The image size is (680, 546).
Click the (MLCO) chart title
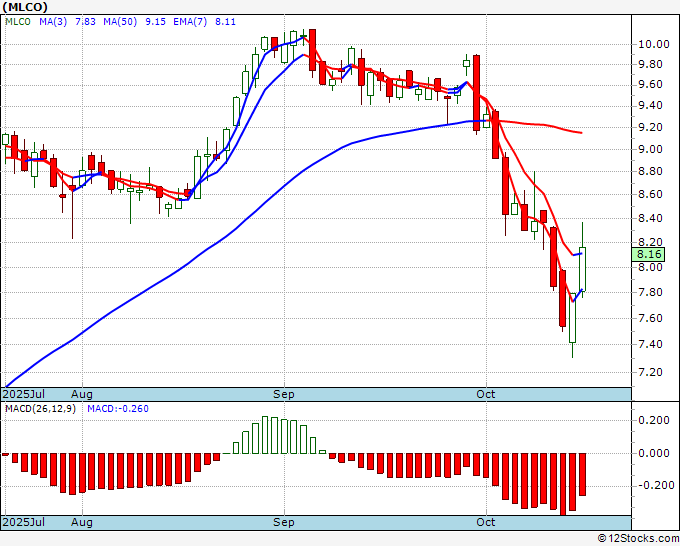pyautogui.click(x=25, y=7)
